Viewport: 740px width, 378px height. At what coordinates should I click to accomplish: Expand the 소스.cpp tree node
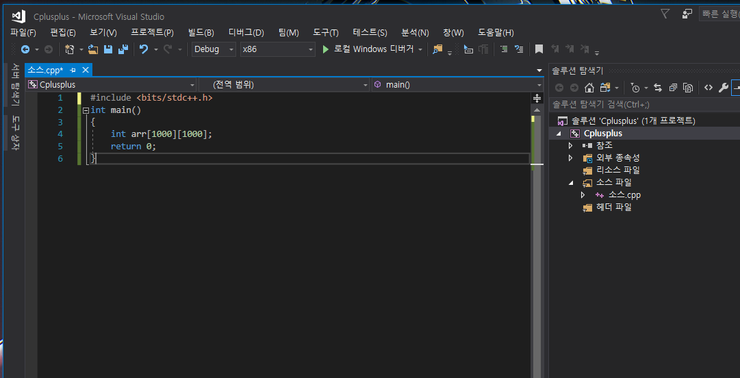[x=583, y=195]
